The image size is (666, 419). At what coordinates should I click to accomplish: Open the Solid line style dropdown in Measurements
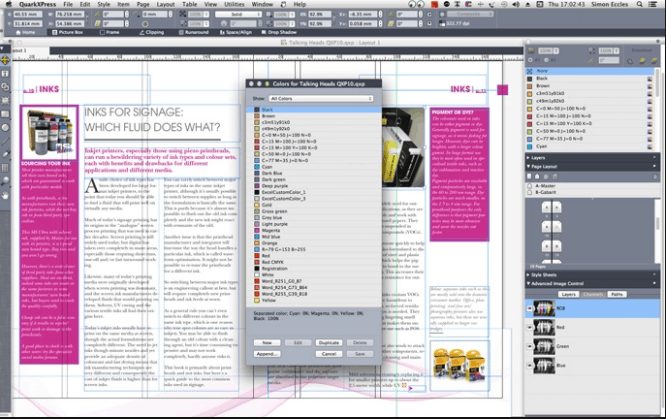(238, 14)
